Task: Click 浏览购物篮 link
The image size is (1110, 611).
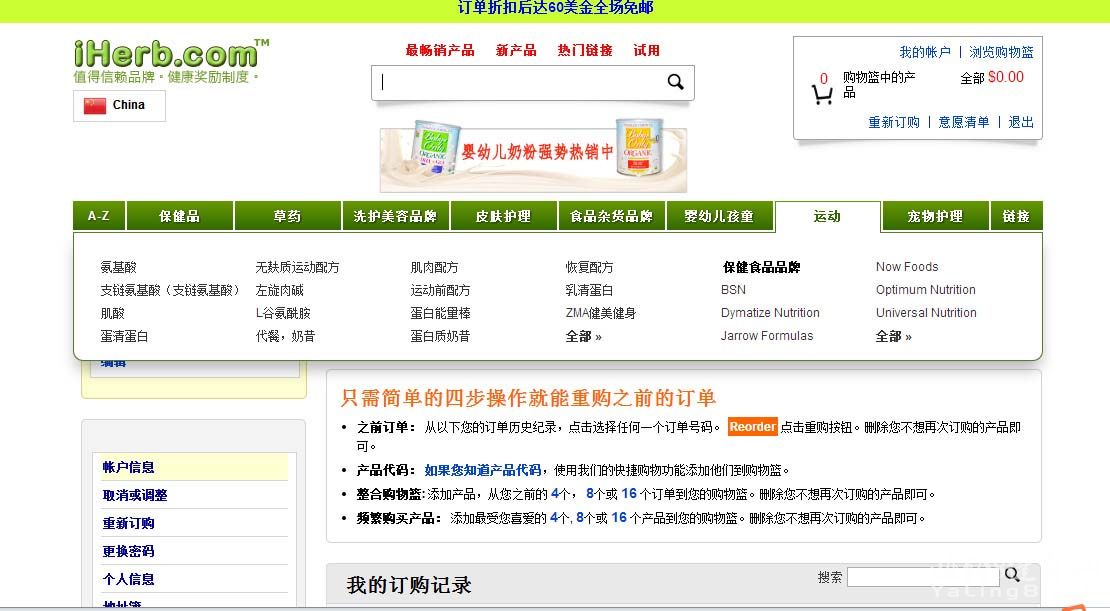Action: click(x=1001, y=52)
